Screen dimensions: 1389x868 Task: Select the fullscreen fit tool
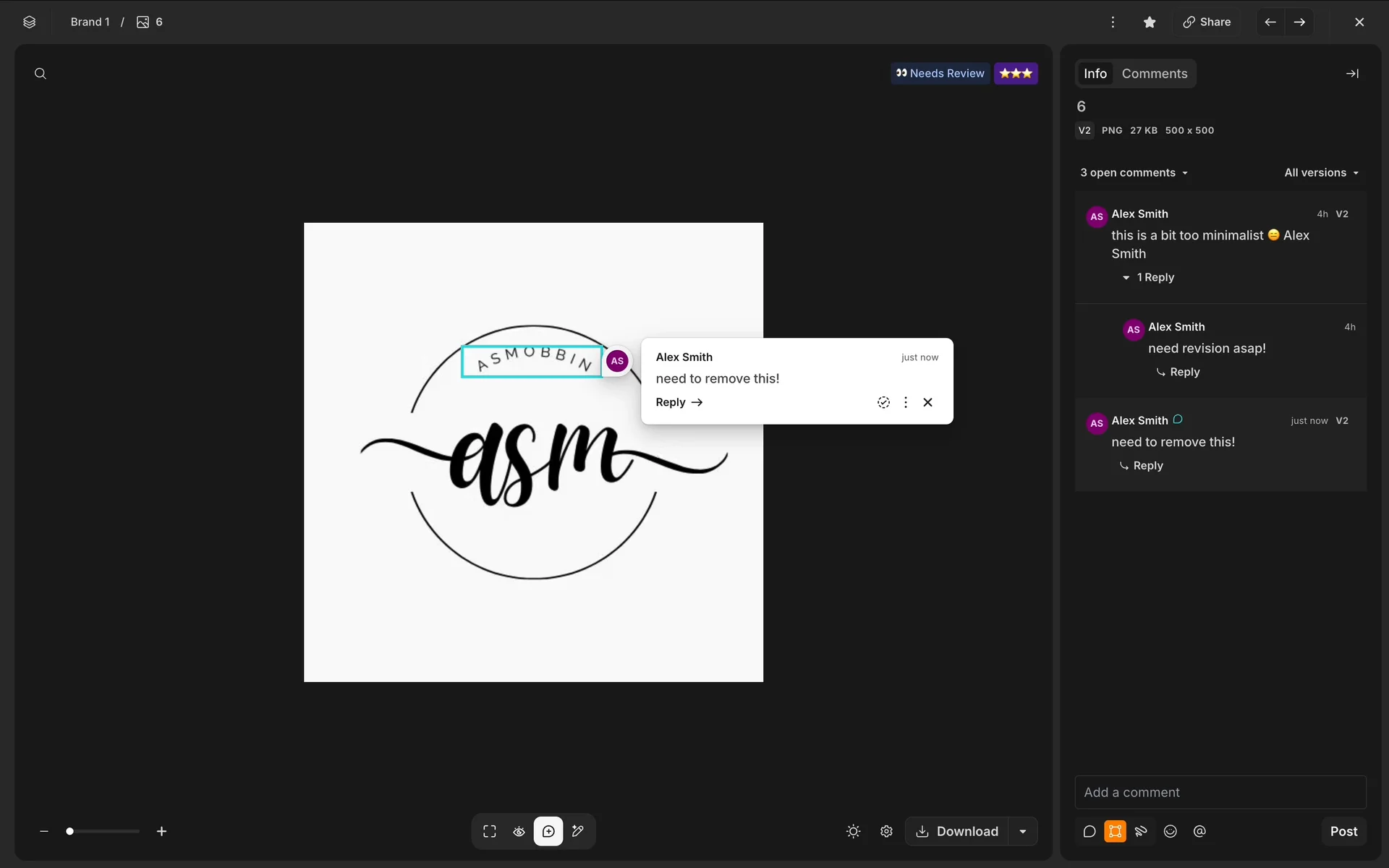point(490,831)
